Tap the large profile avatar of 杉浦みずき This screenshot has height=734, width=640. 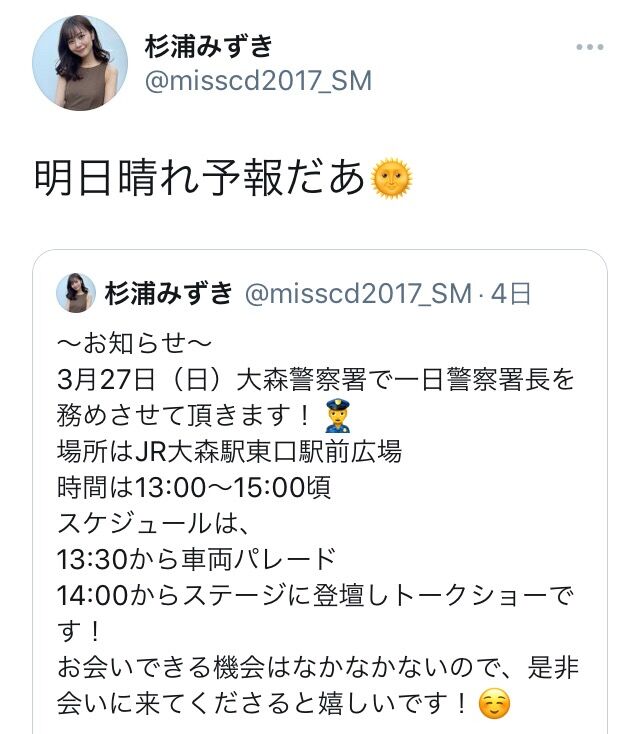click(x=80, y=63)
